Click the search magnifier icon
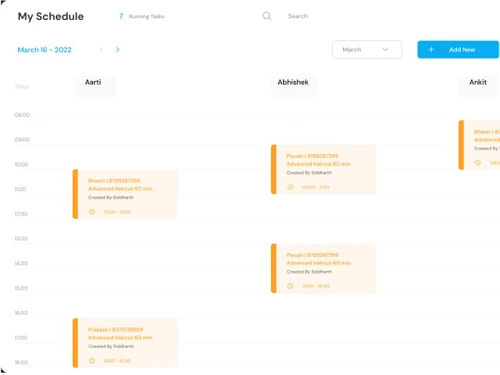Viewport: 500px width, 375px height. (x=267, y=16)
